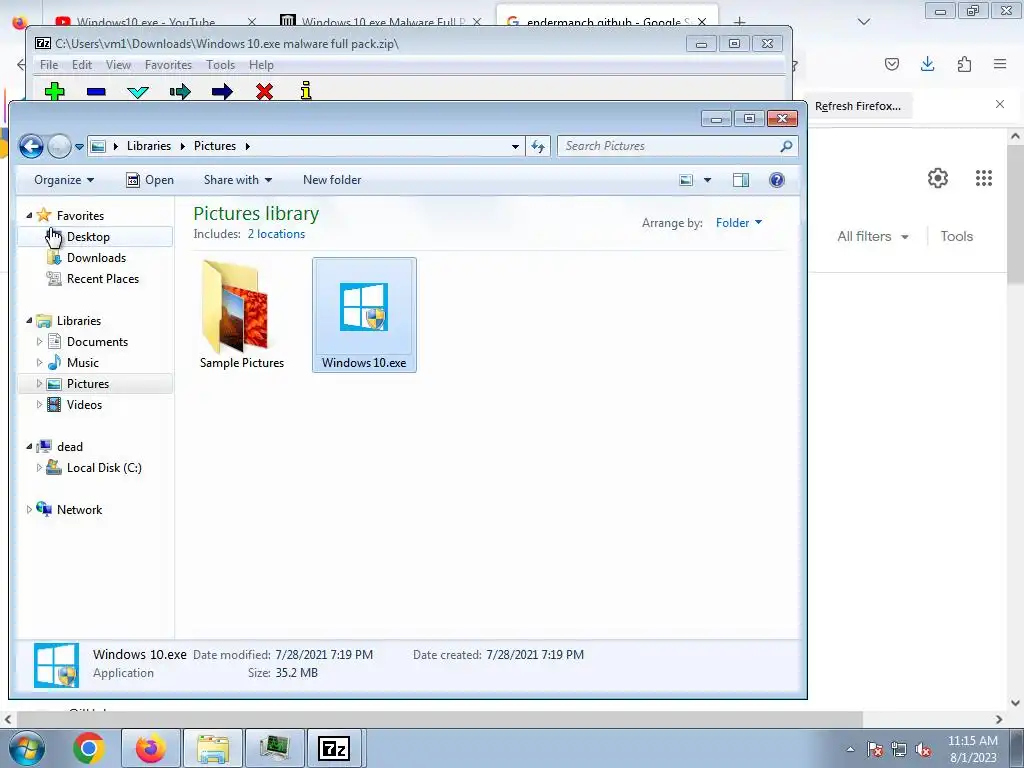
Task: Click the search magnifier icon in Explorer
Action: pyautogui.click(x=786, y=146)
